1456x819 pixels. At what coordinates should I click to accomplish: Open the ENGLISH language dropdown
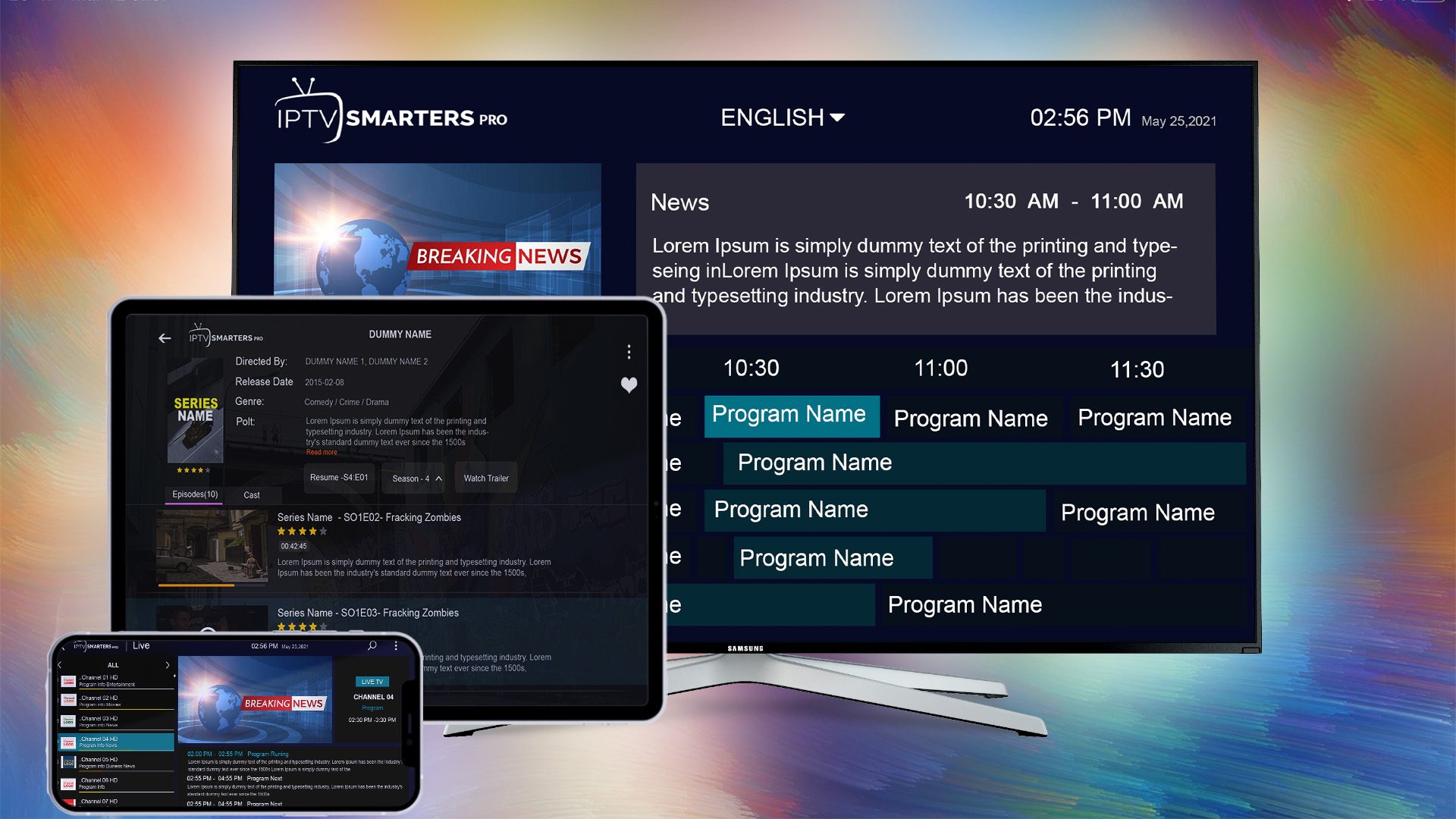[782, 118]
